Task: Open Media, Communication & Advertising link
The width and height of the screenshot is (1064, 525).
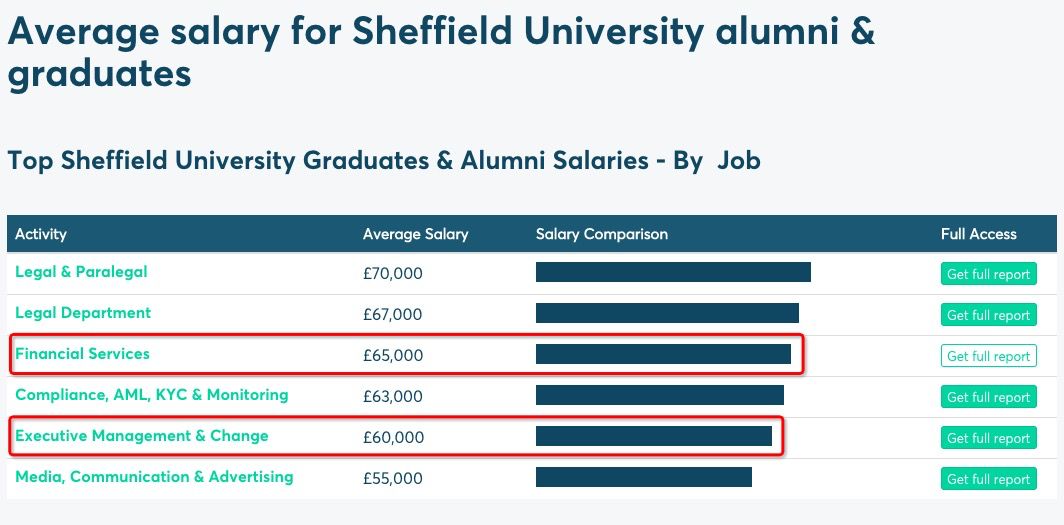Action: 154,477
